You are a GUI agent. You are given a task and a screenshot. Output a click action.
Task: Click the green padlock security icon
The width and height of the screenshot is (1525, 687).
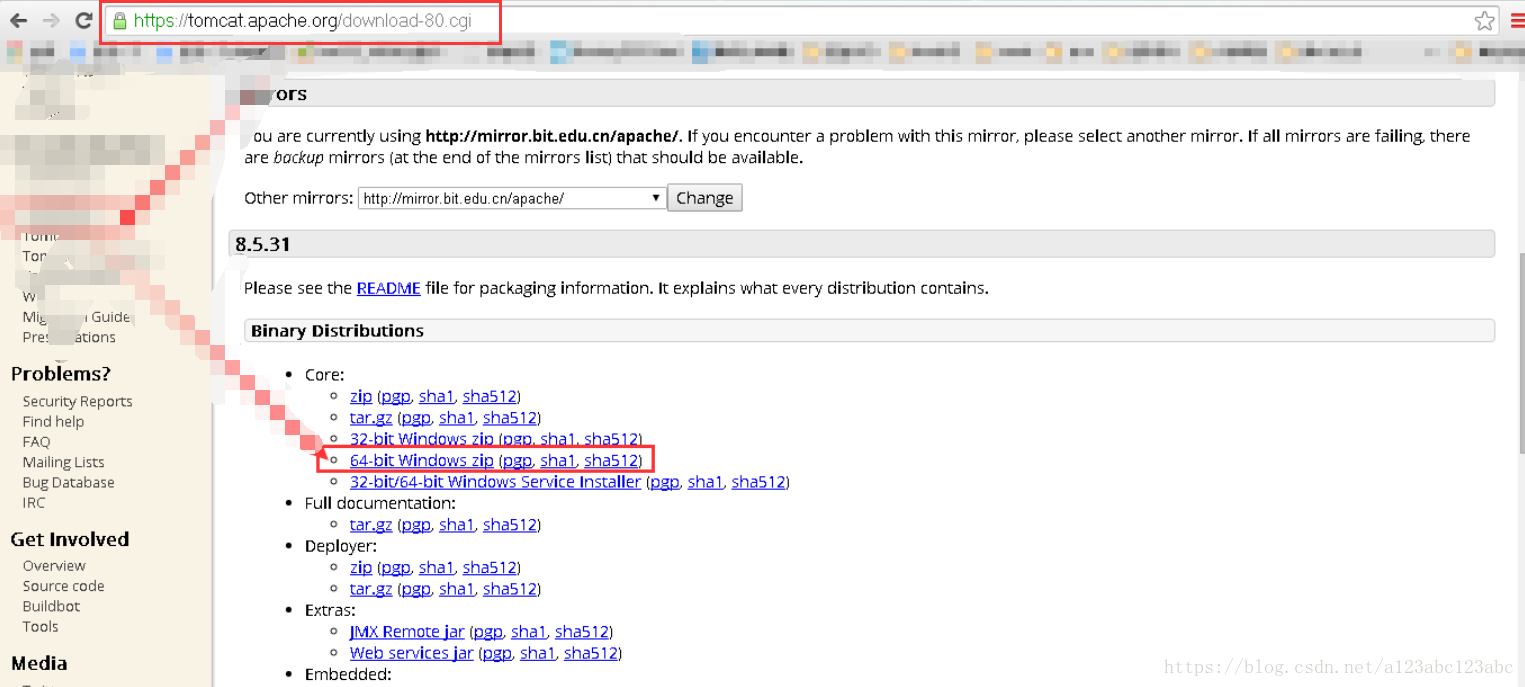coord(120,21)
